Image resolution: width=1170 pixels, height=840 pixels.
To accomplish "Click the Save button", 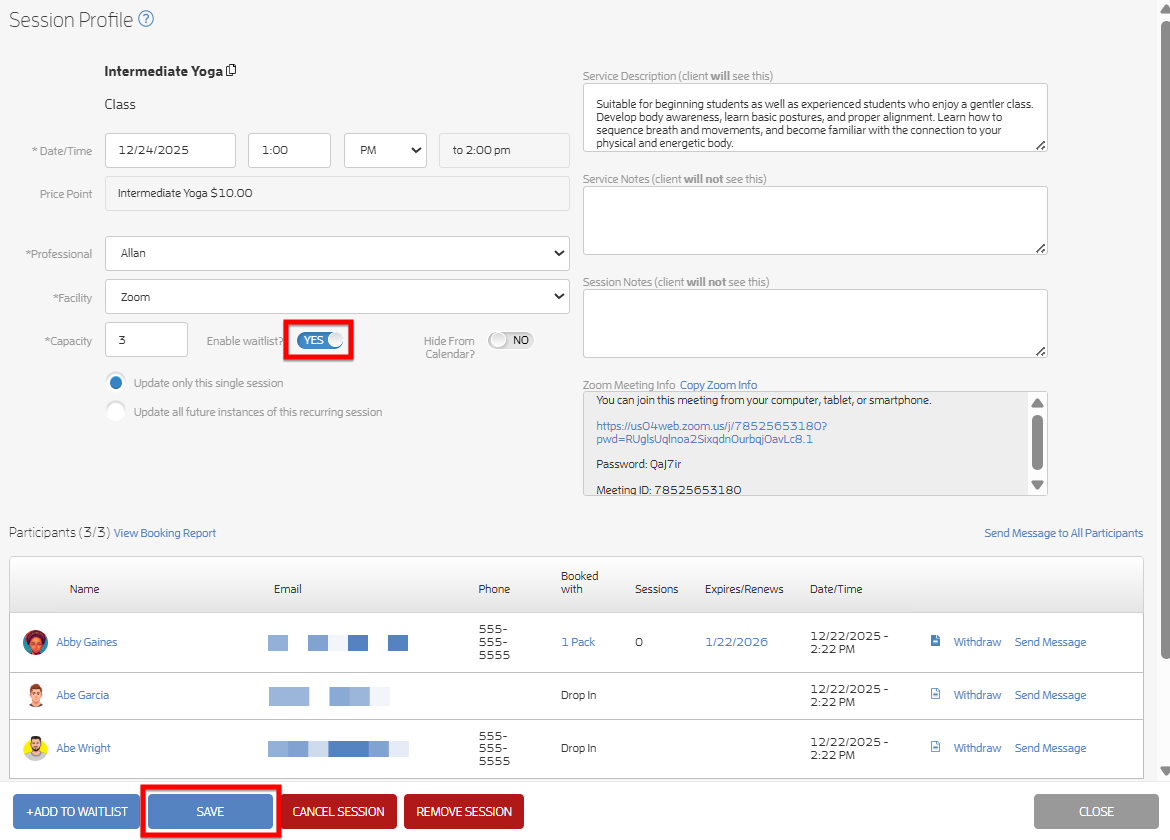I will tap(210, 812).
